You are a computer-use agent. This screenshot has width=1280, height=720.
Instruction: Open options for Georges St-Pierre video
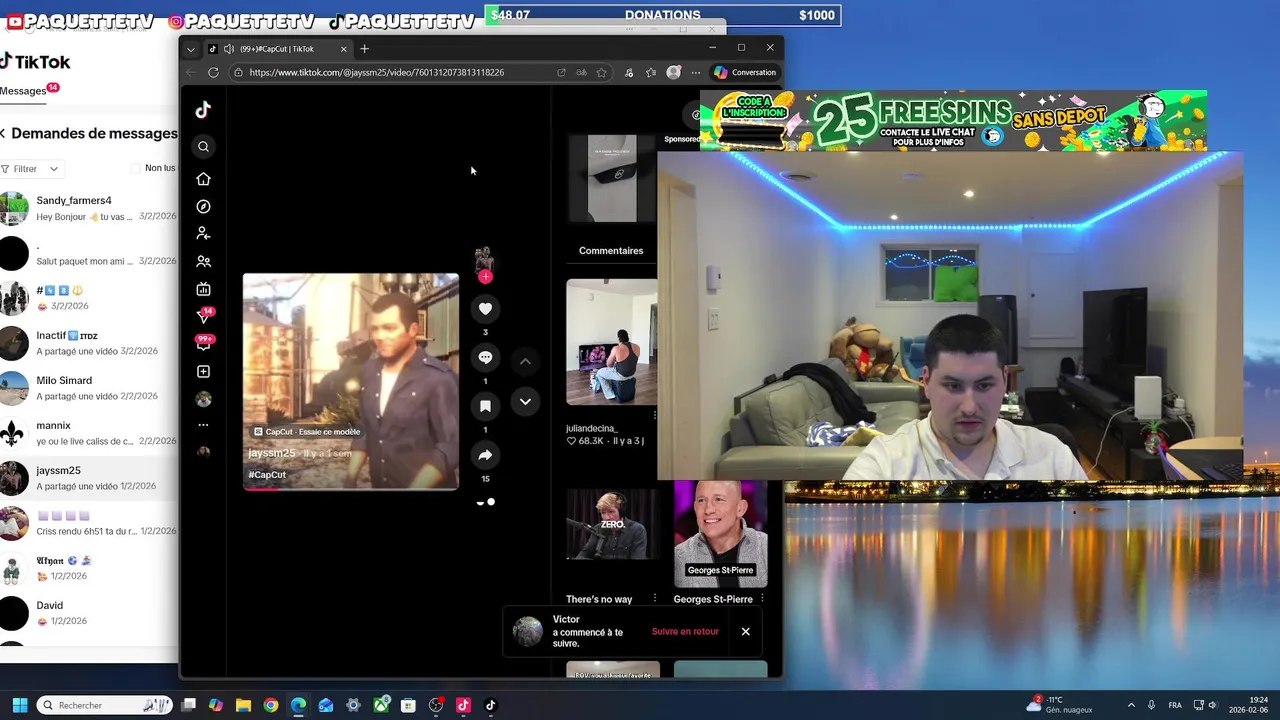click(762, 599)
